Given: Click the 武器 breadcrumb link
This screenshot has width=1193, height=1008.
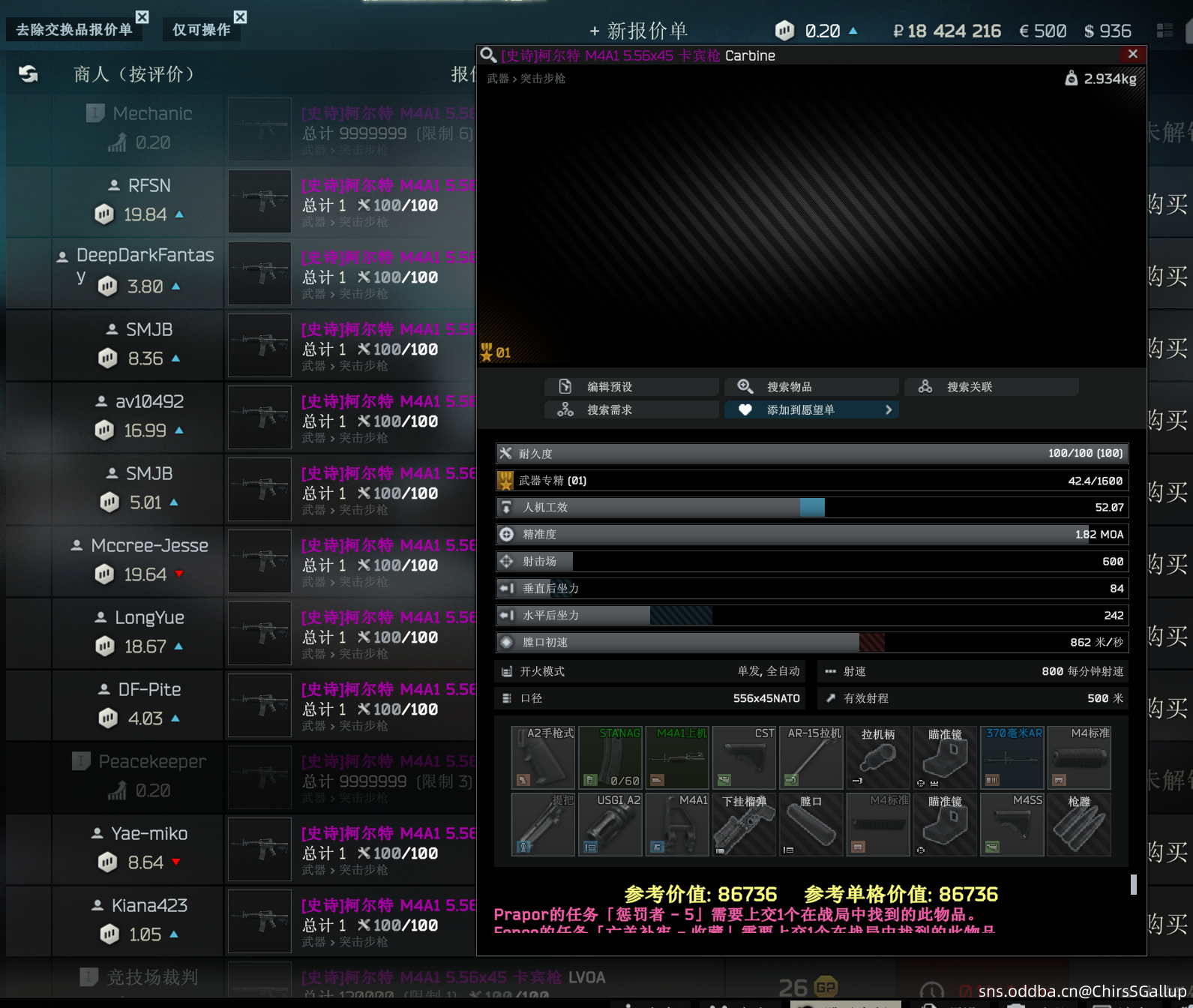Looking at the screenshot, I should (x=498, y=78).
